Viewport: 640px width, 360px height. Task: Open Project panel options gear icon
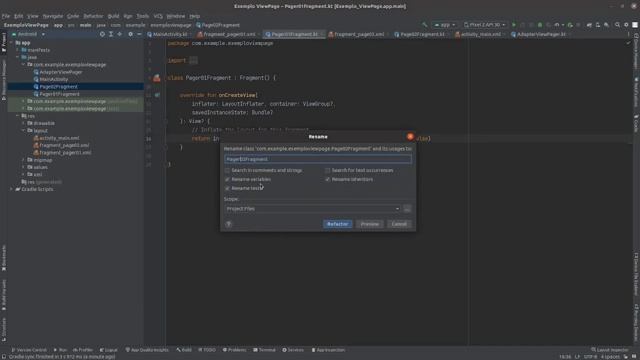pyautogui.click(x=130, y=34)
